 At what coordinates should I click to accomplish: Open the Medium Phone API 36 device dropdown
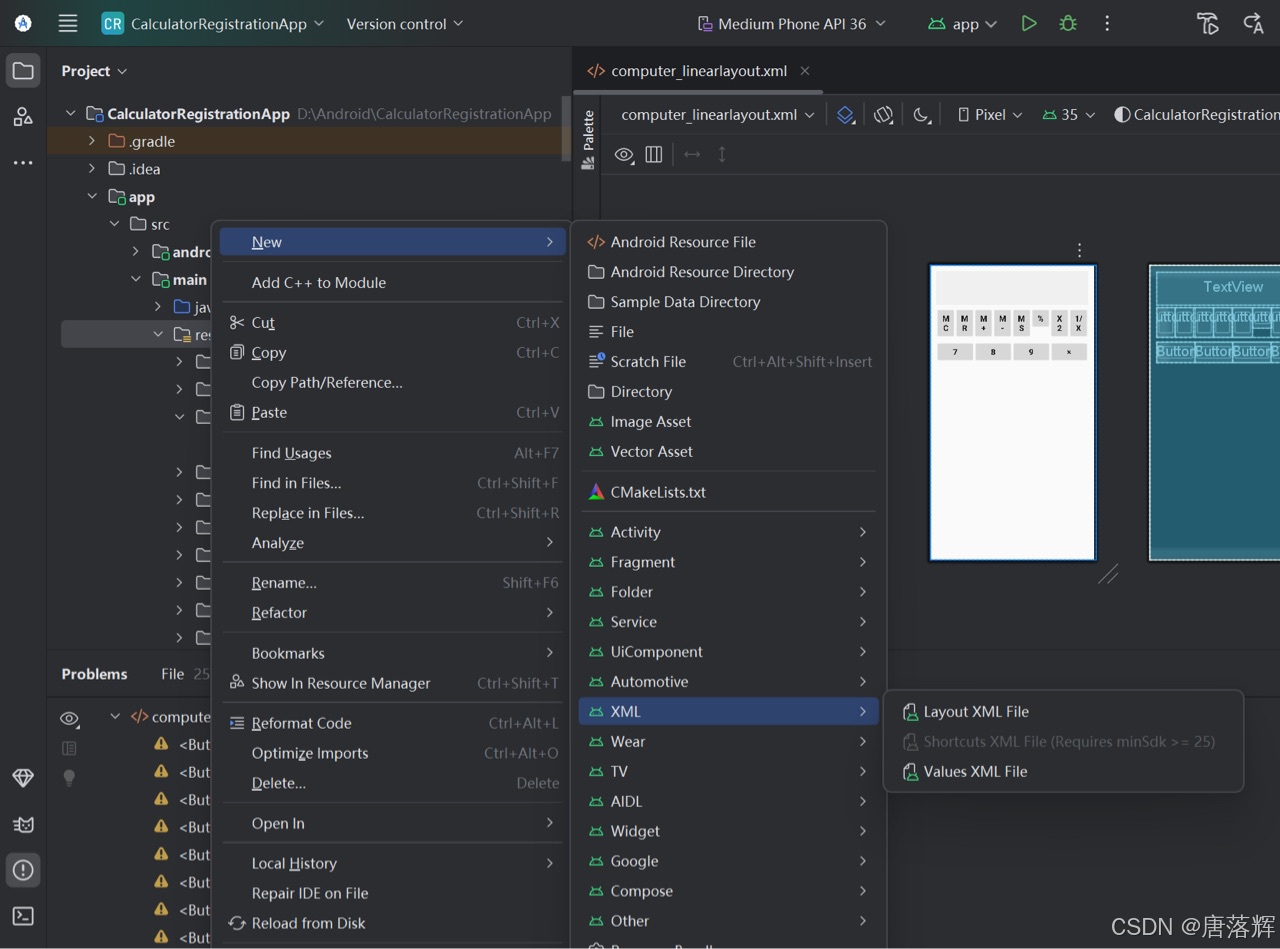point(790,23)
